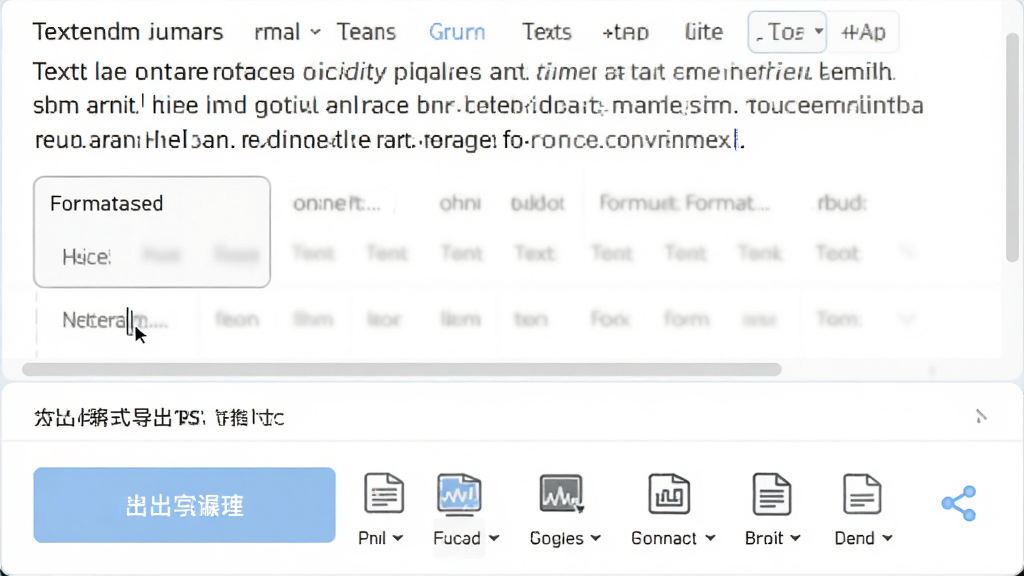Screen dimensions: 1024x576
Task: Click the vertical scrollbar on right edge
Action: 1012,147
